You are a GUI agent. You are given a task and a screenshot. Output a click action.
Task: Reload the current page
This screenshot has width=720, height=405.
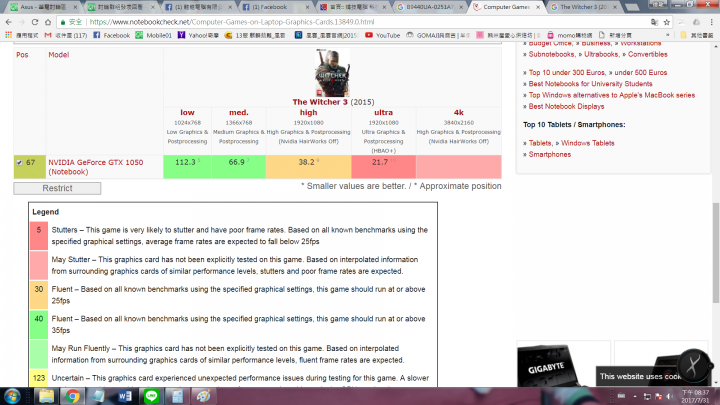tap(35, 22)
